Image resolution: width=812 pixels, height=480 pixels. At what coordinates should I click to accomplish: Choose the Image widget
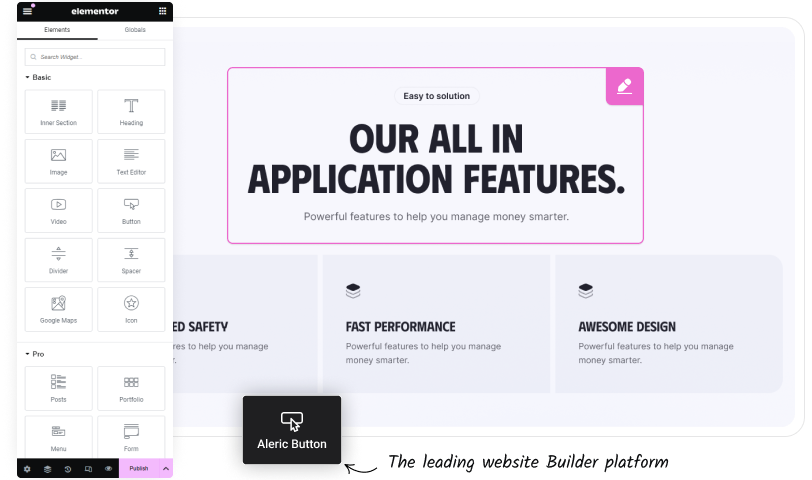pos(59,161)
